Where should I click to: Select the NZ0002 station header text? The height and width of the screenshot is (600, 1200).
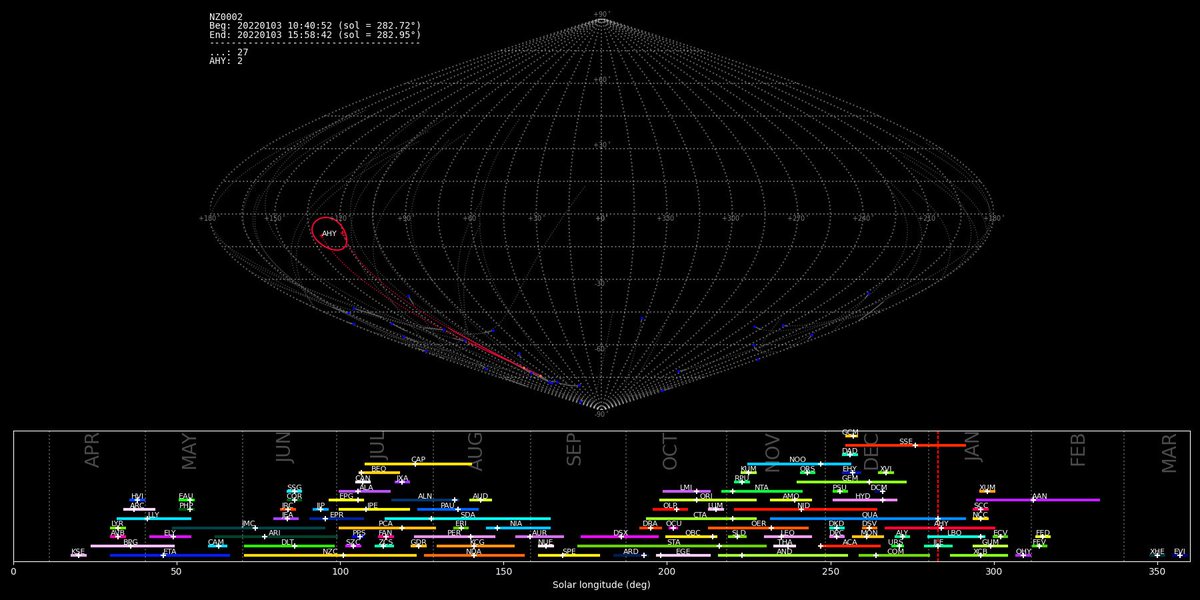point(226,17)
